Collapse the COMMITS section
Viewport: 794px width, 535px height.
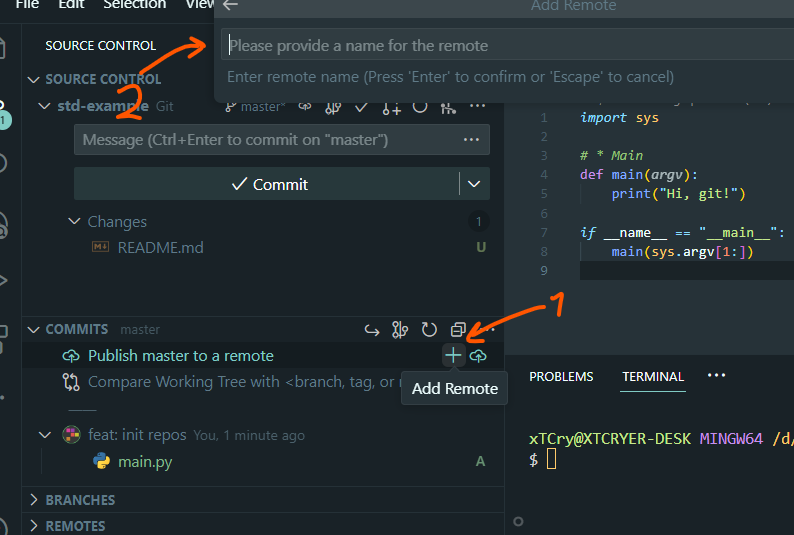click(x=36, y=329)
